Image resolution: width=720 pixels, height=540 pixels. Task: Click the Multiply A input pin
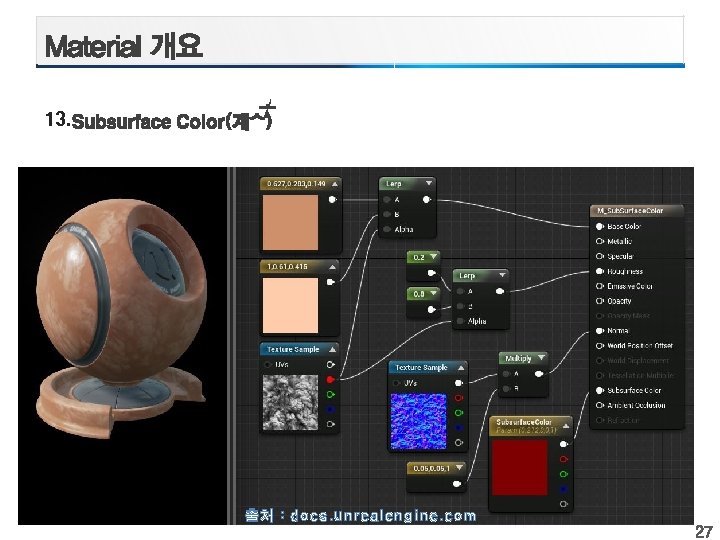[506, 374]
